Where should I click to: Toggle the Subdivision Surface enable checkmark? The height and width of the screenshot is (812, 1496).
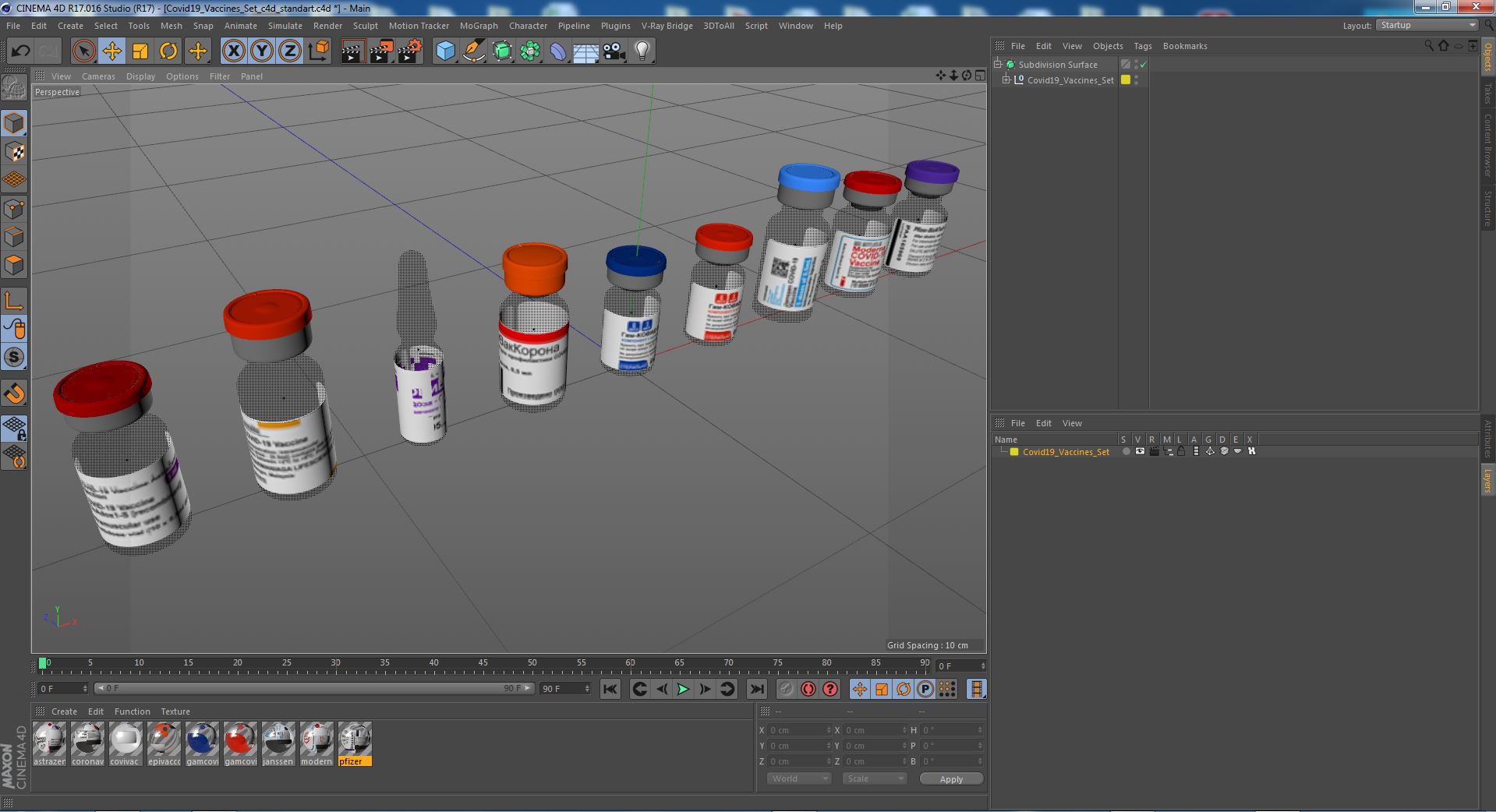click(1144, 65)
